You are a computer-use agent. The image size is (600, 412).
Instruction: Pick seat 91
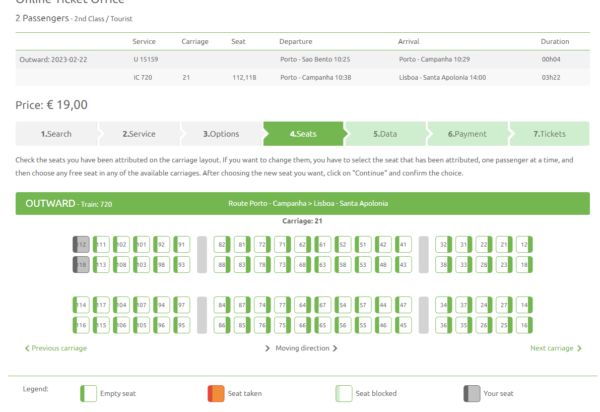coord(182,244)
